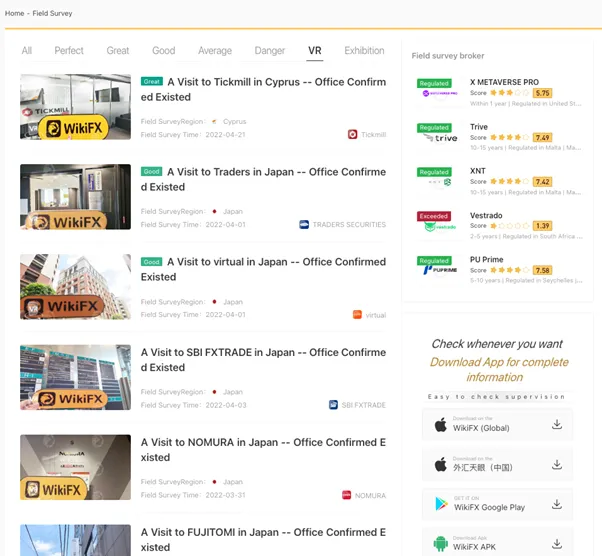Open the Field Survey breadcrumb link
The image size is (602, 556).
(x=52, y=13)
